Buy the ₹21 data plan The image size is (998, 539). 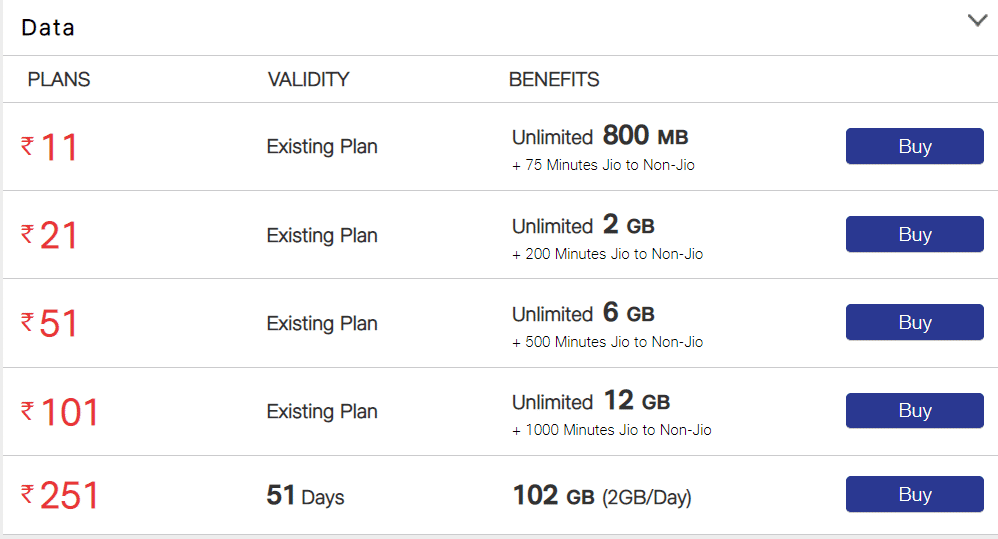coord(914,234)
